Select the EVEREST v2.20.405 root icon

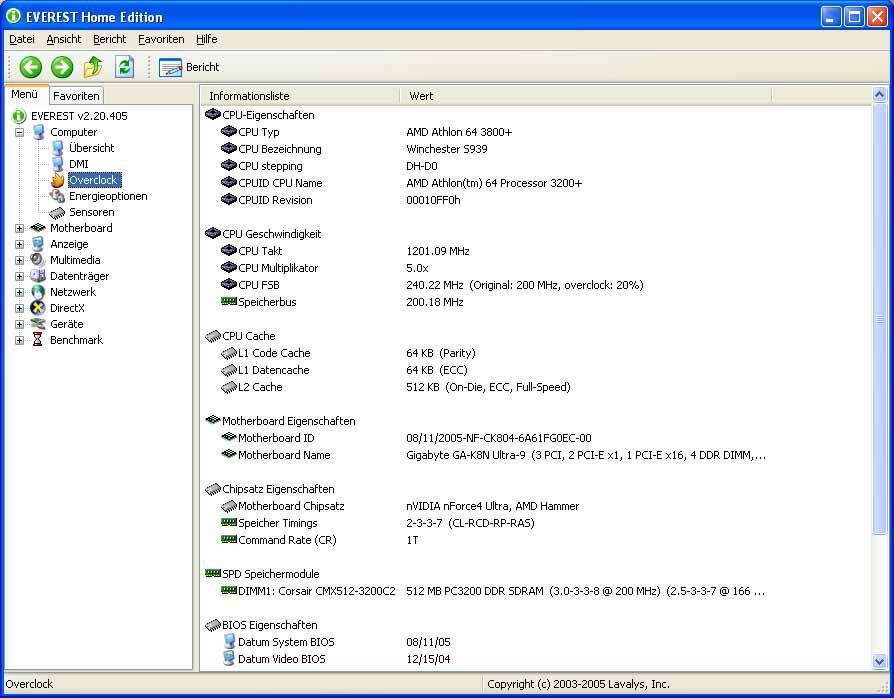pyautogui.click(x=19, y=116)
